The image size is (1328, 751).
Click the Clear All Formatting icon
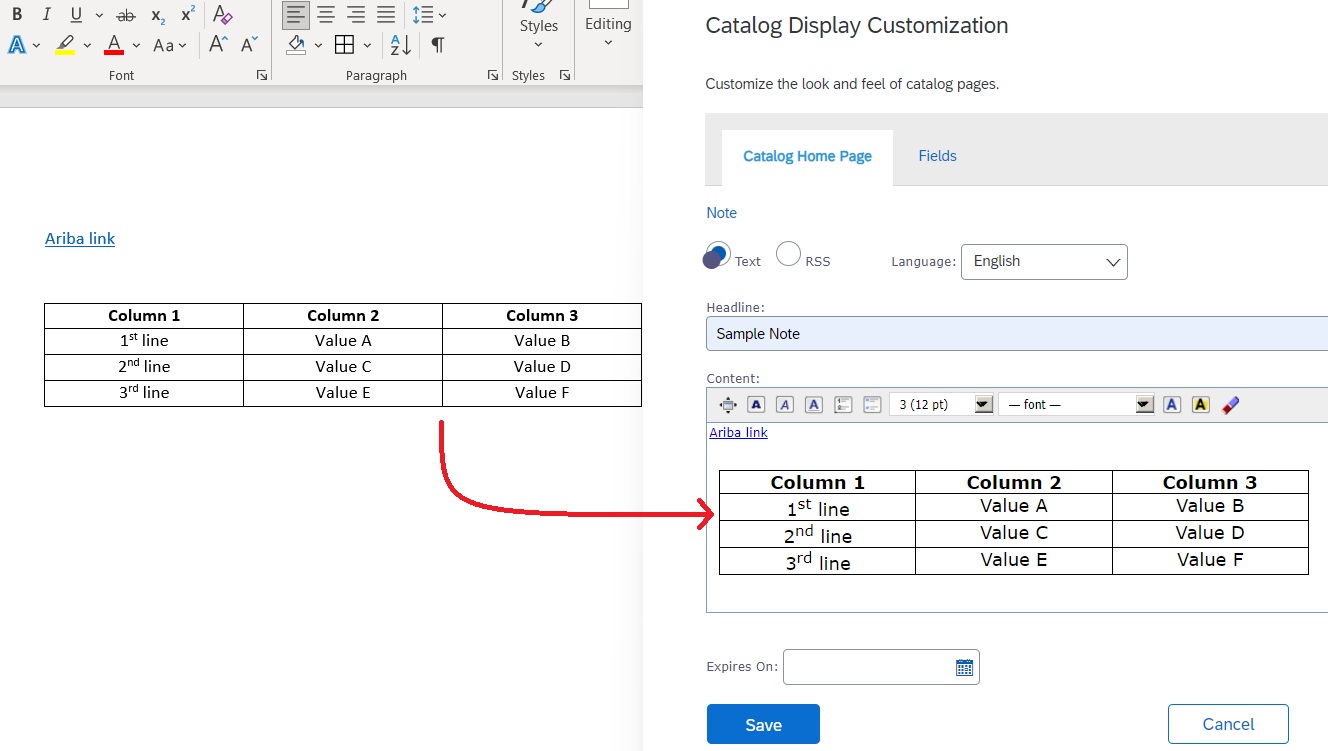click(x=224, y=15)
